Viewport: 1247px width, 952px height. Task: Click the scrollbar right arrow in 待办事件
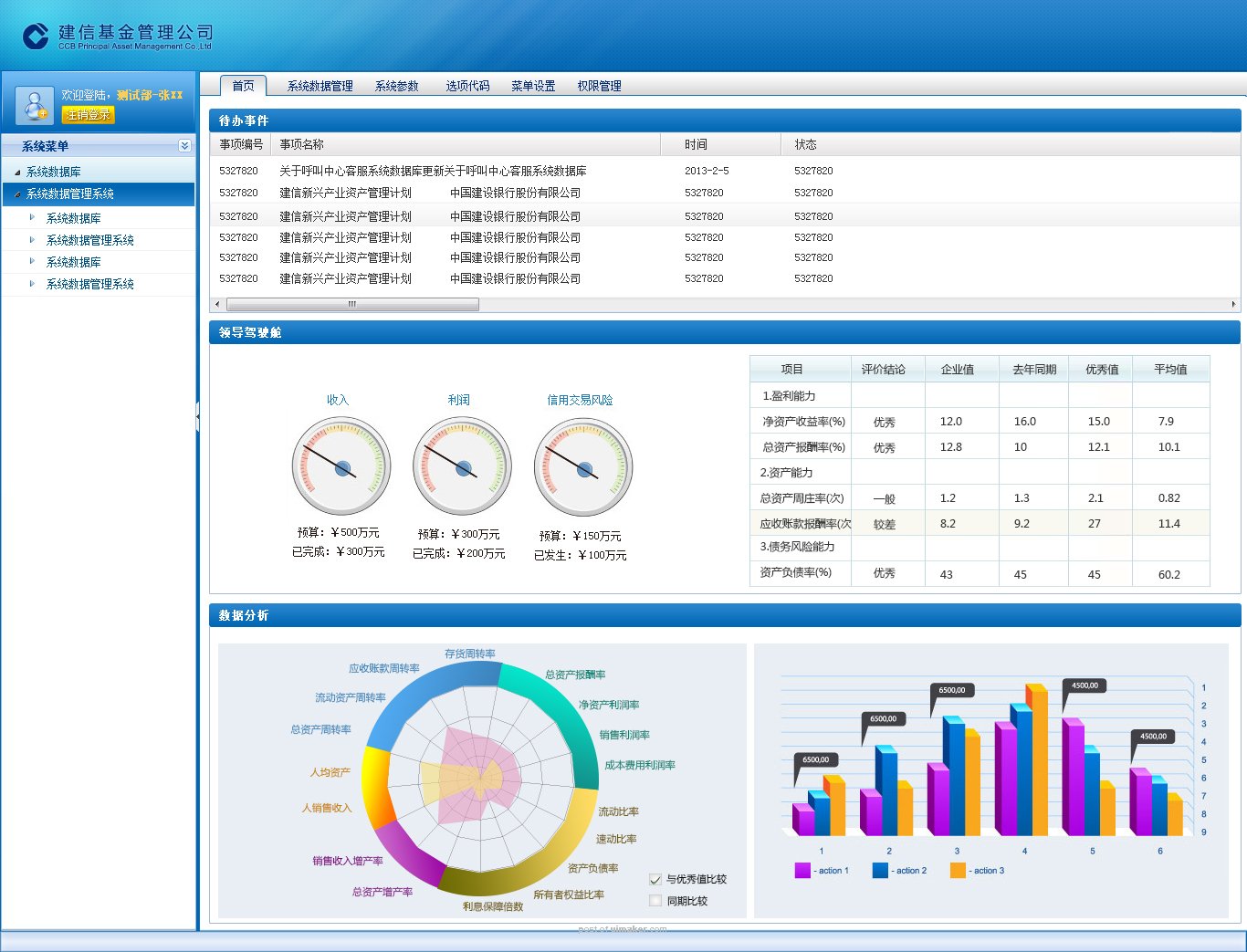[x=1233, y=304]
